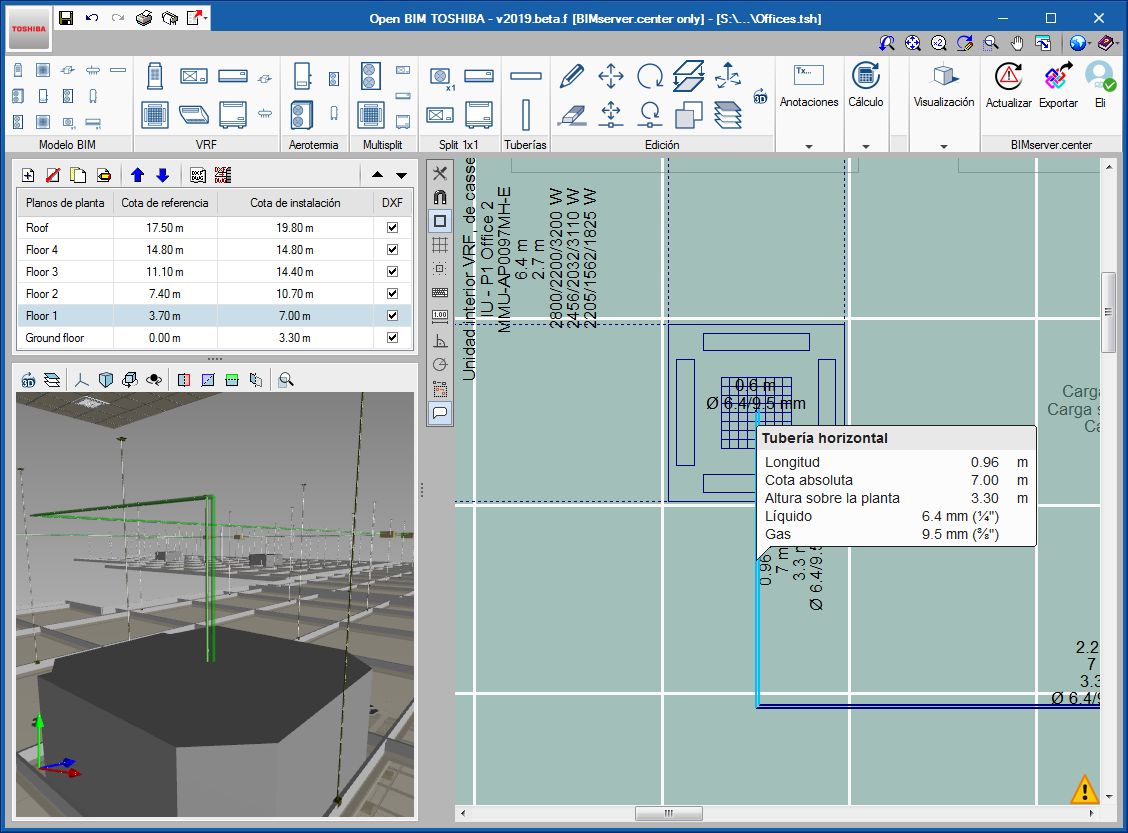Open the Visualización button
Screen dimensions: 1128x833
944,87
